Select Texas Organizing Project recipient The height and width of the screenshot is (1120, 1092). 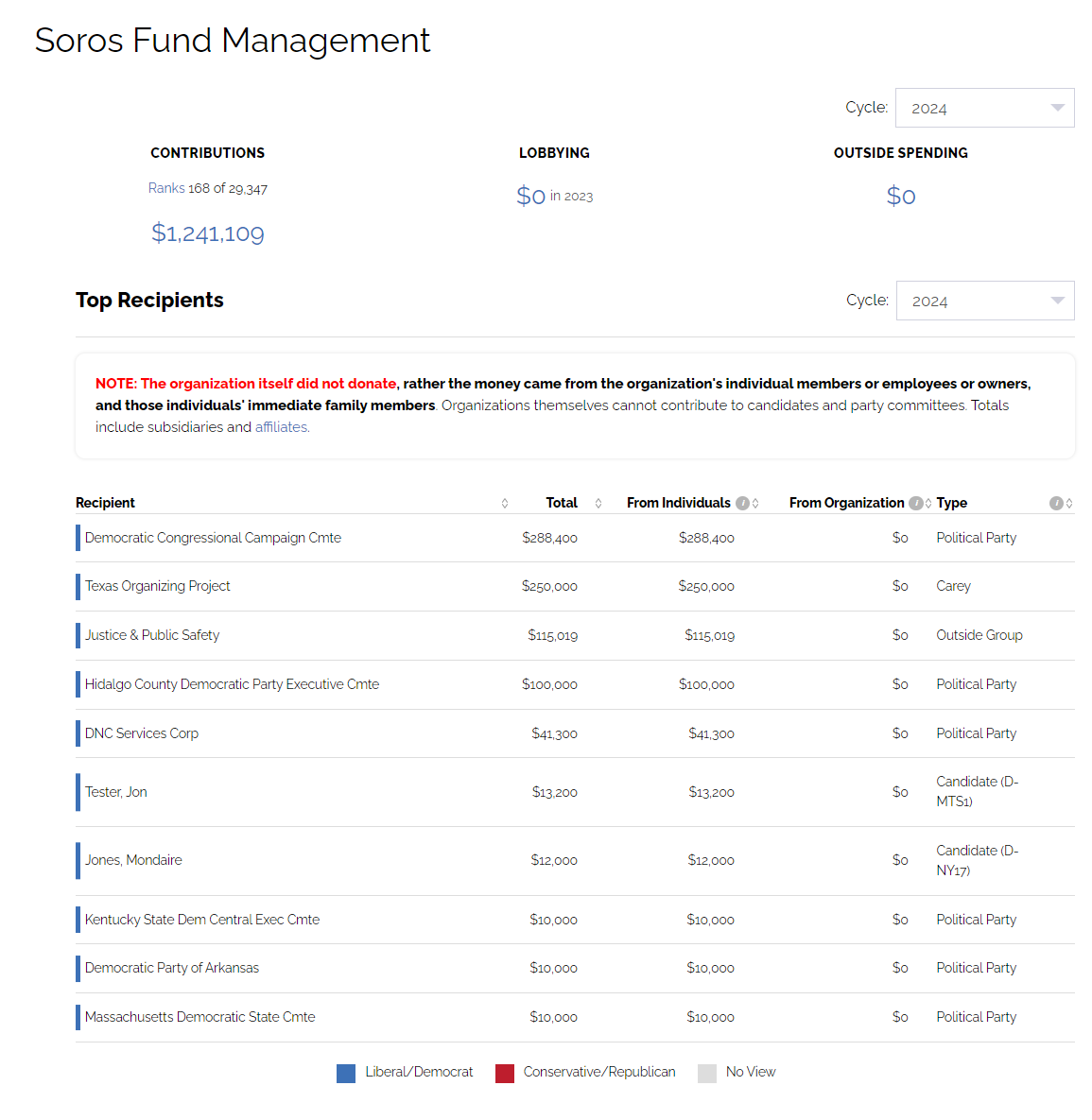157,586
